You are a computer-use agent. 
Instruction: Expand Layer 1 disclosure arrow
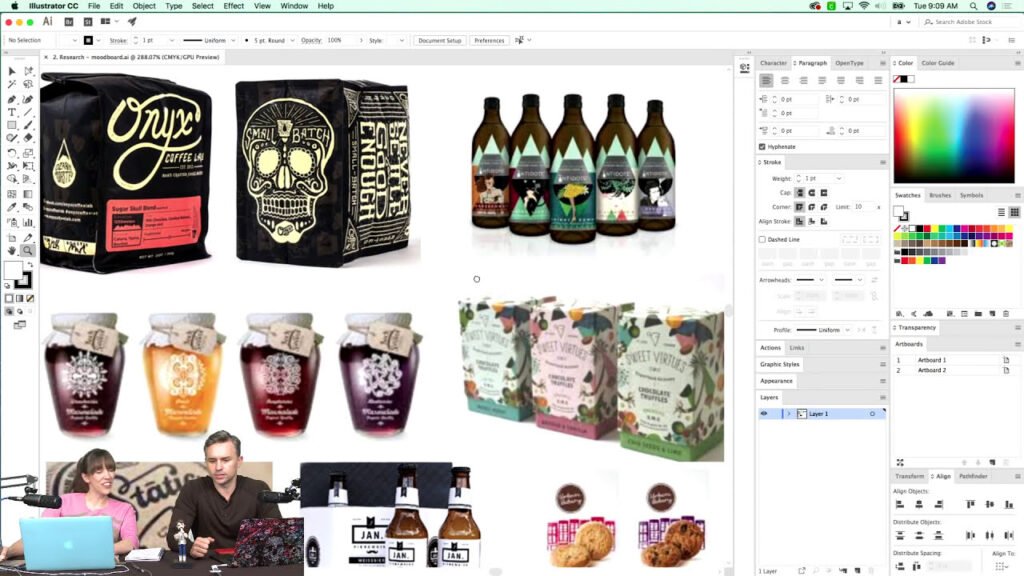point(789,413)
